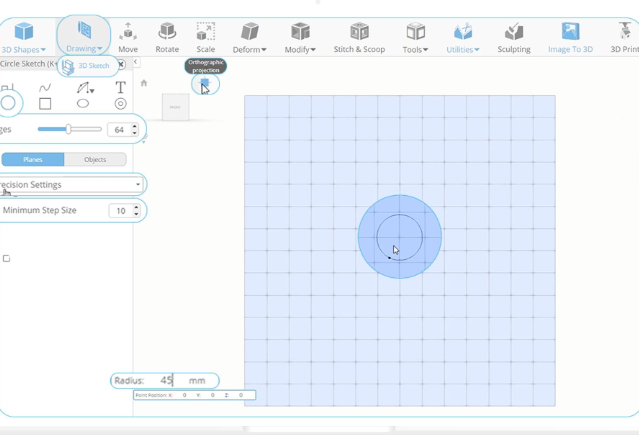Switch to the Planes tab
Viewport: 639px width, 435px height.
(x=33, y=159)
